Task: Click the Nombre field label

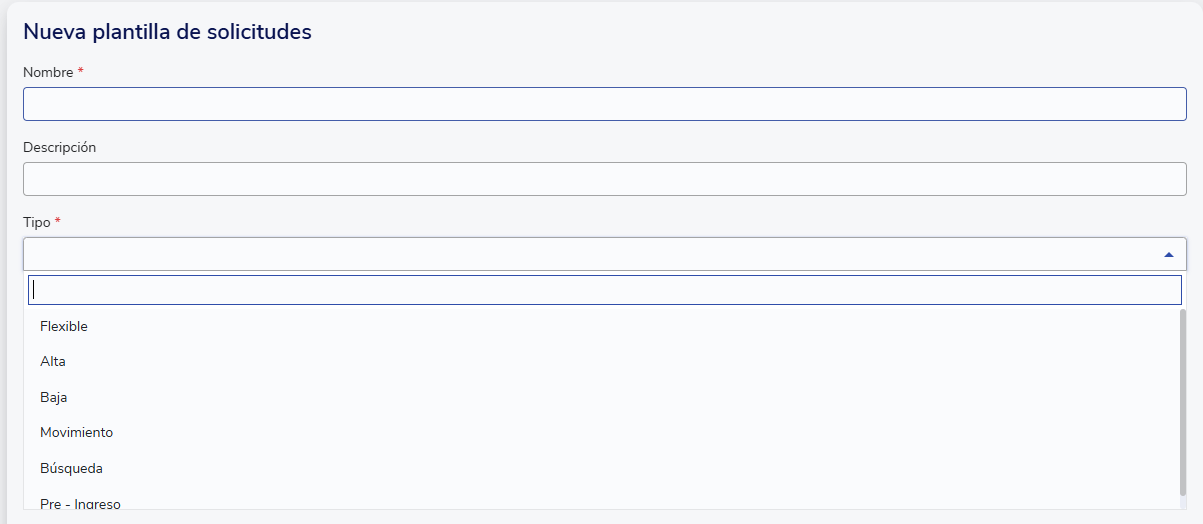Action: 48,72
